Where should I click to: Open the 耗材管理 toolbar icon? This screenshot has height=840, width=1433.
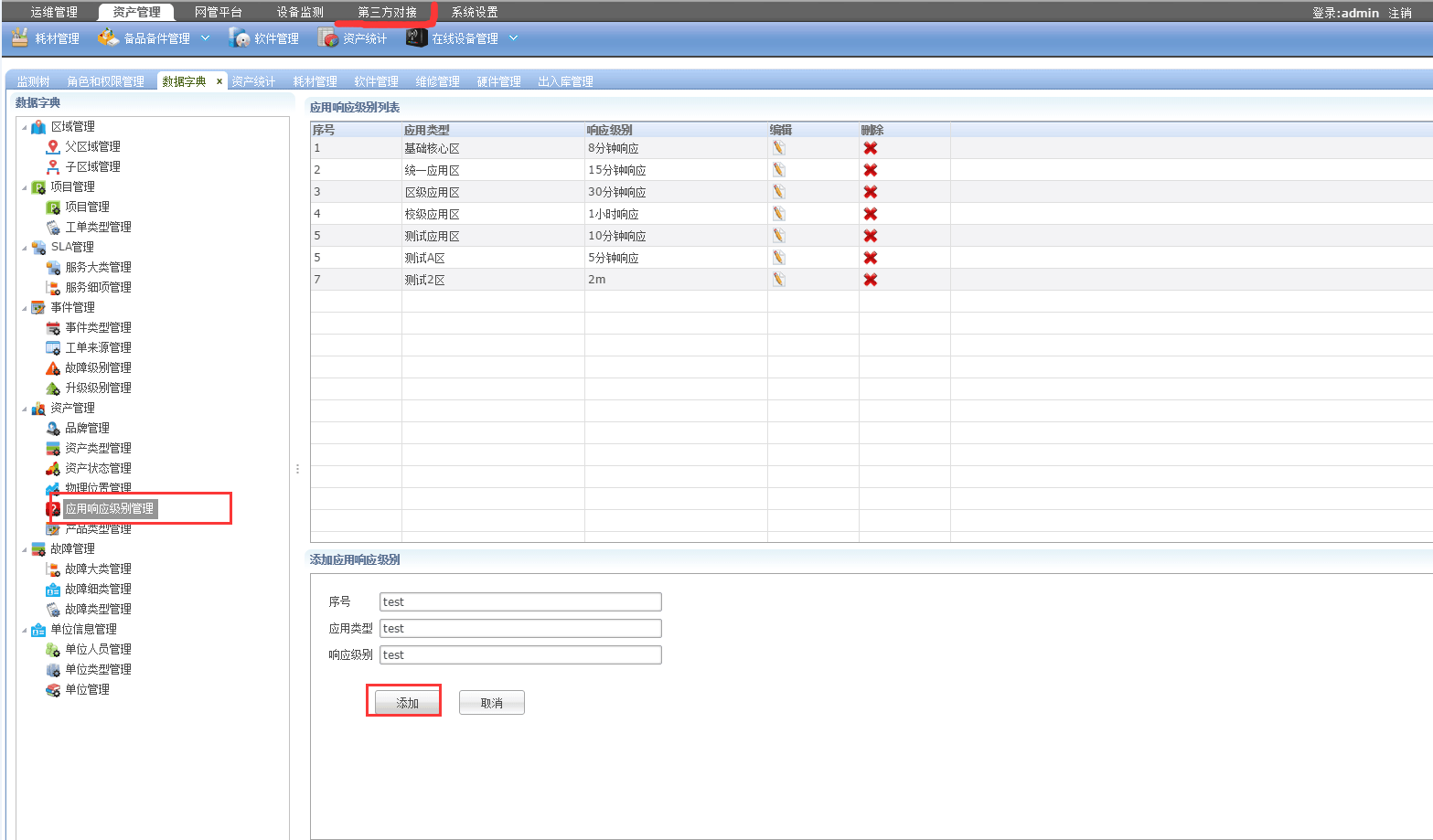point(44,38)
